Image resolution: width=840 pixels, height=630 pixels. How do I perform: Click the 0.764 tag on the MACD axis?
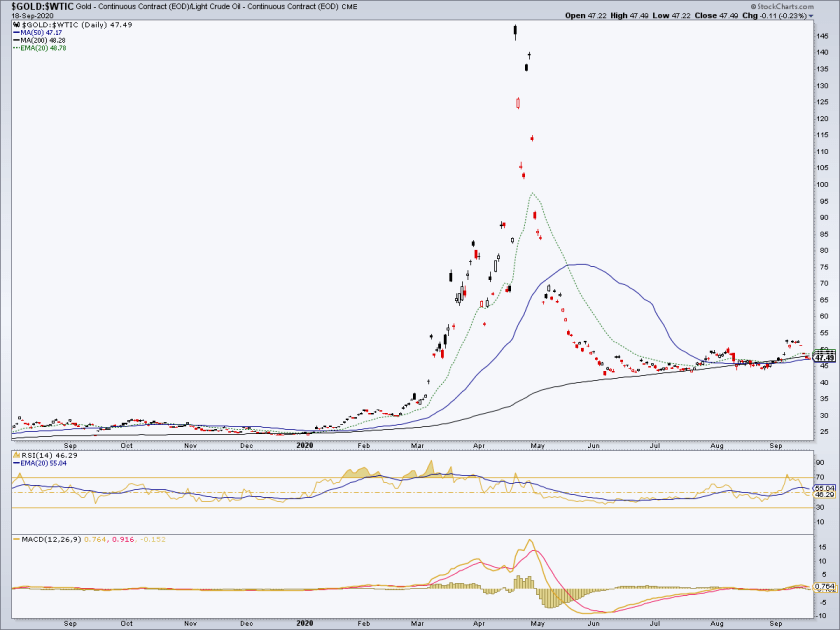pyautogui.click(x=824, y=587)
